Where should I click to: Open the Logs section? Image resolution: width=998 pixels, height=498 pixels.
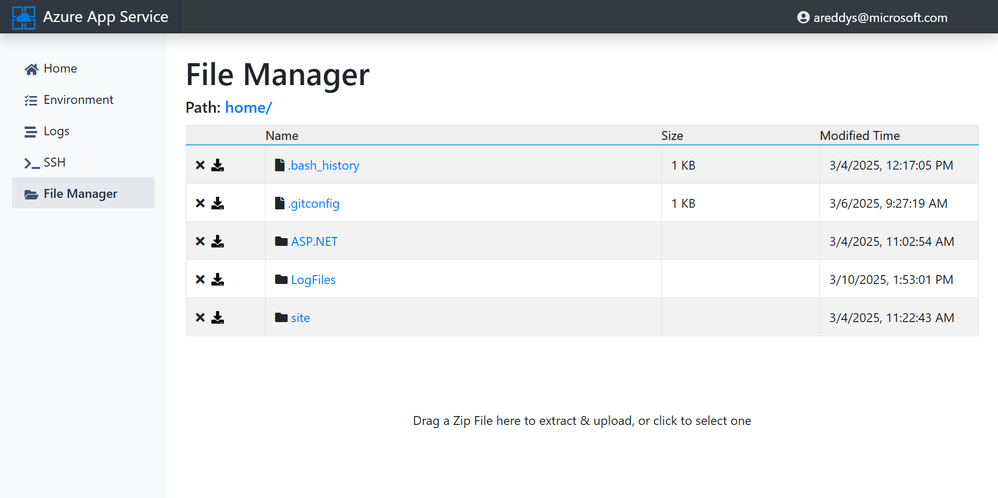tap(56, 131)
